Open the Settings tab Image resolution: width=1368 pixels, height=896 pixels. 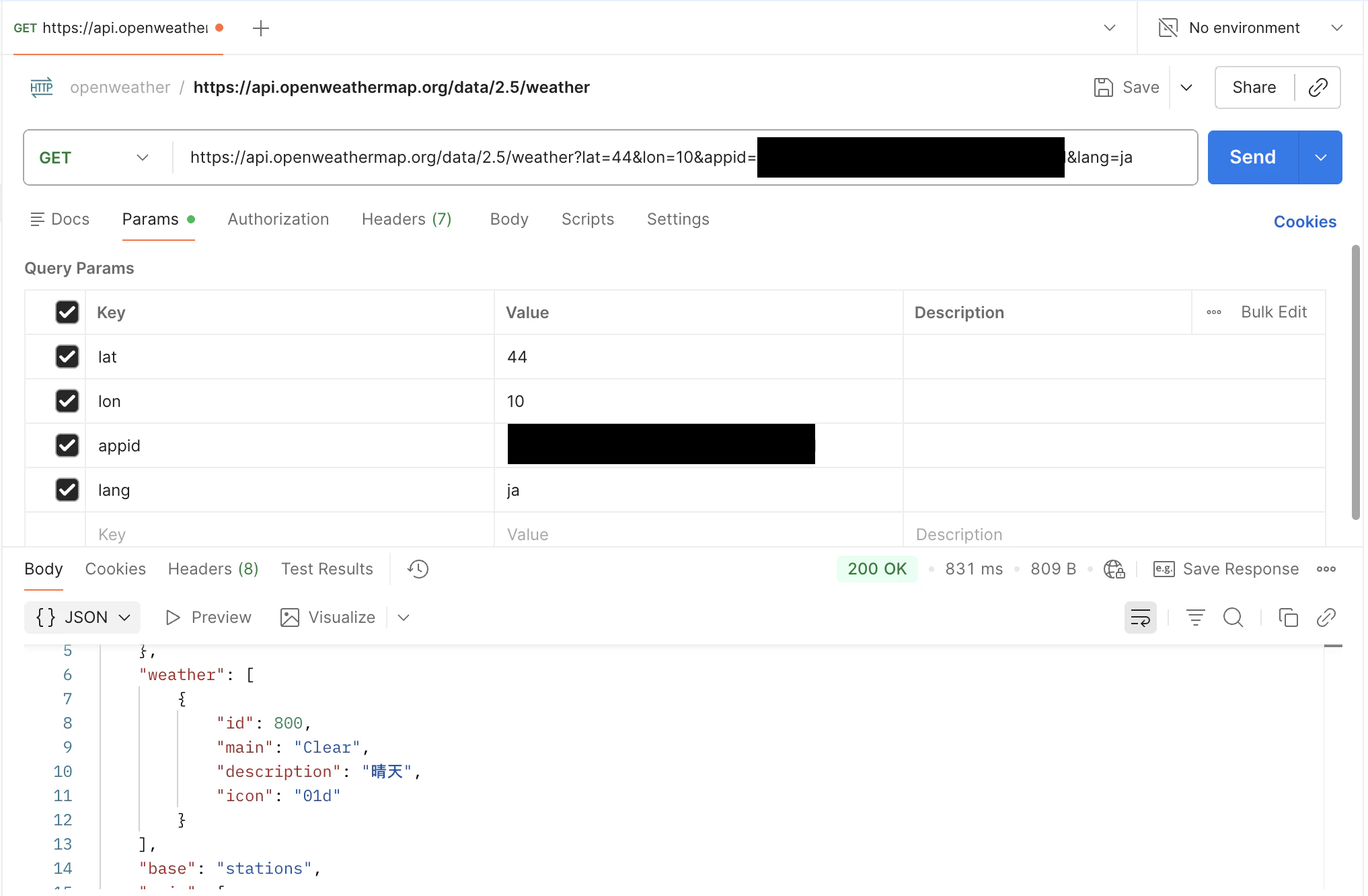(678, 219)
